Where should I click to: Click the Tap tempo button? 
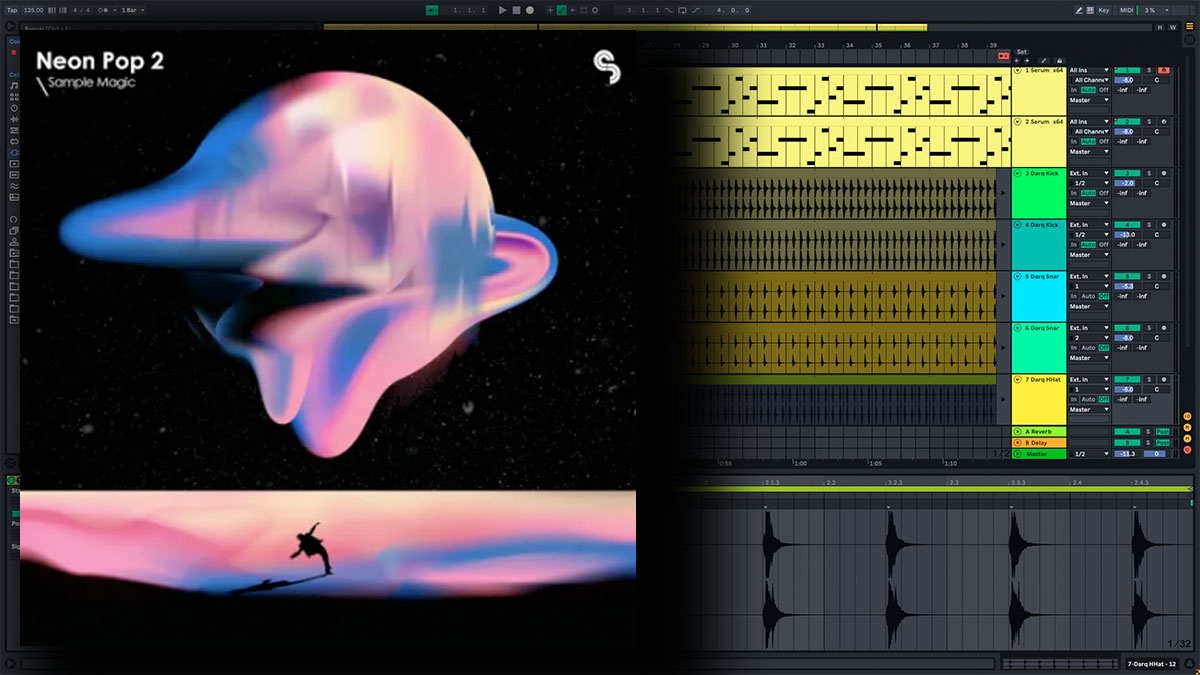coord(12,10)
